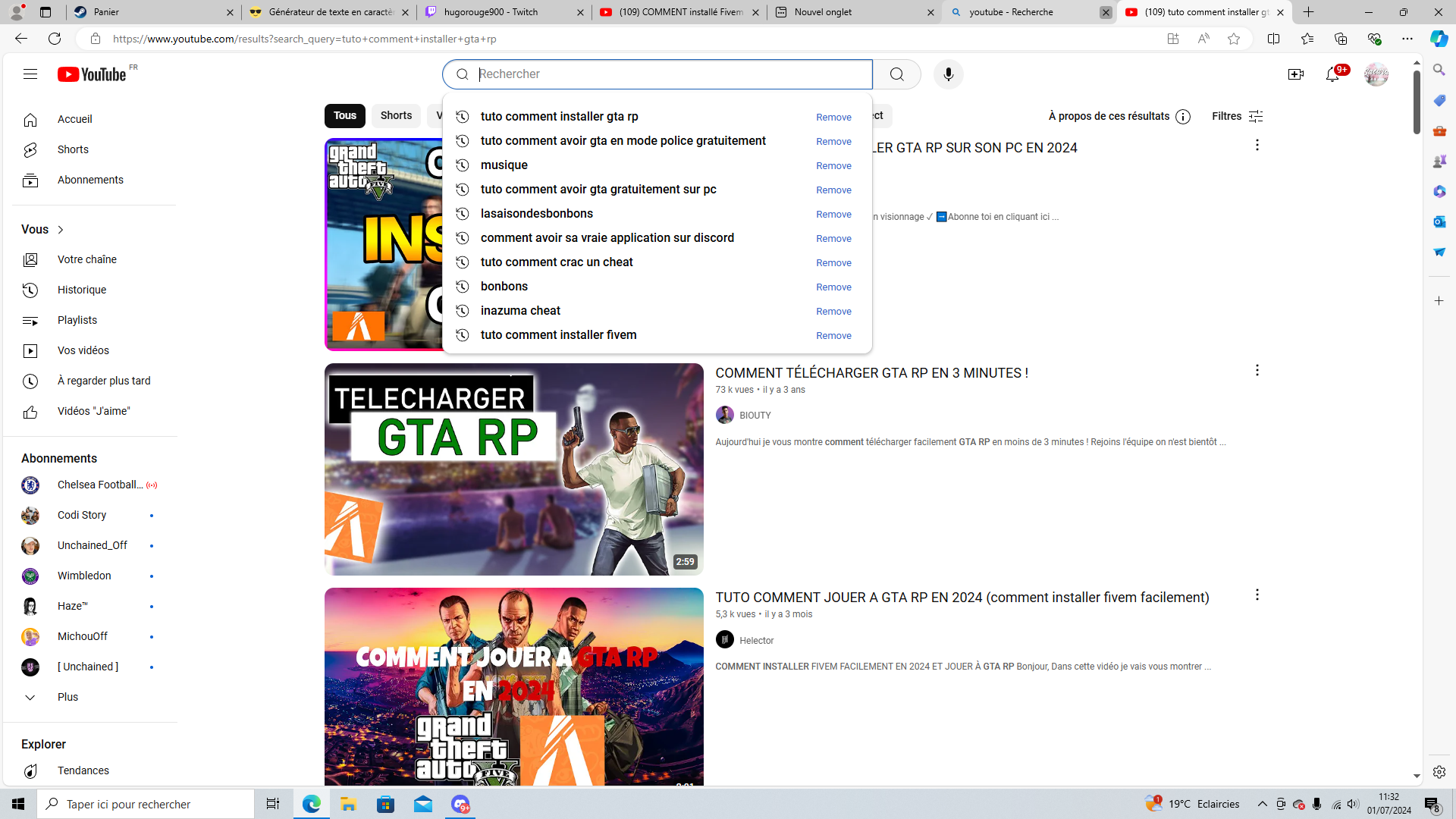Open Accueil in the sidebar
Viewport: 1456px width, 819px height.
click(91, 120)
